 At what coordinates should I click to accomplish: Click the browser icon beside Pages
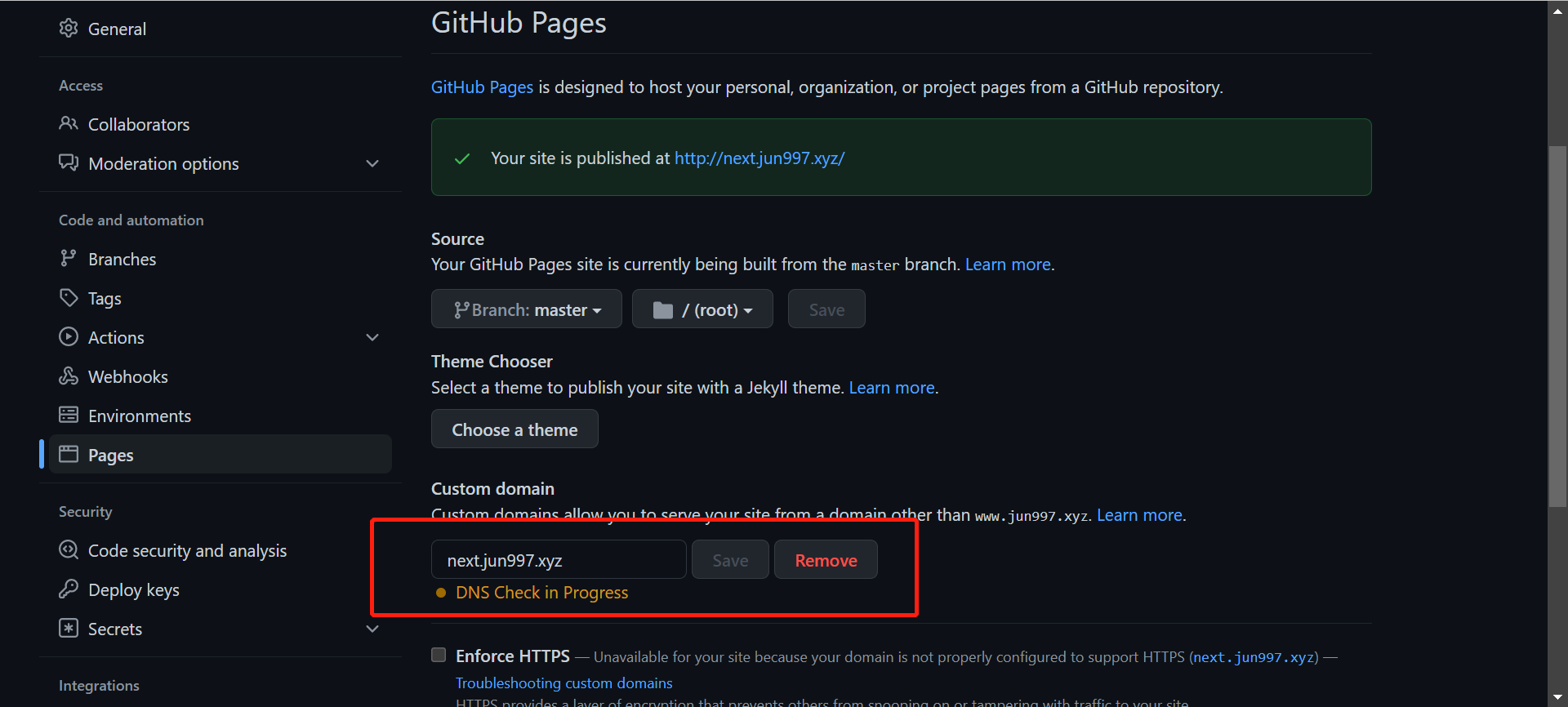[69, 454]
